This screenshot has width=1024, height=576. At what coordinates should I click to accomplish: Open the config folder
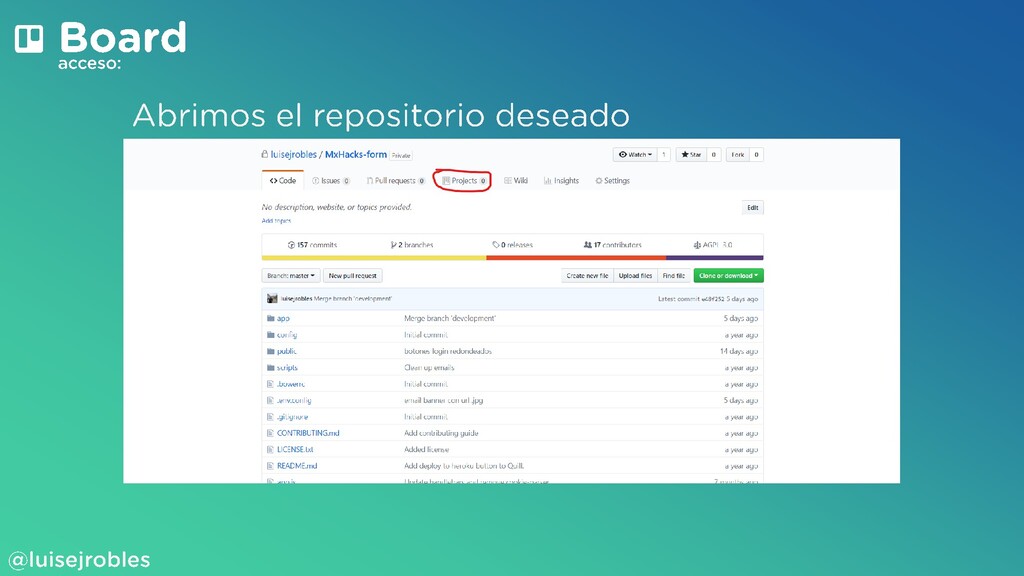click(287, 335)
